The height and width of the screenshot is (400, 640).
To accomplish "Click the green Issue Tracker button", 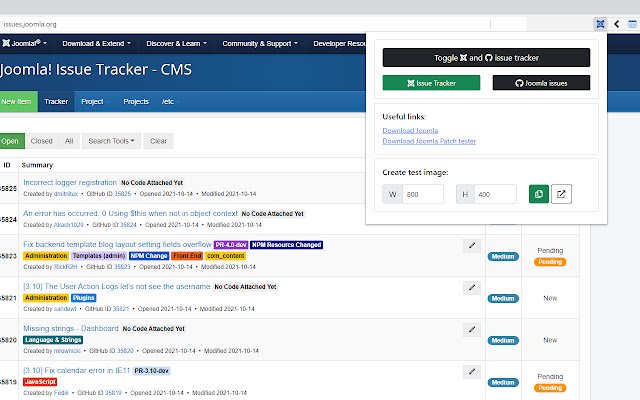I will point(431,83).
